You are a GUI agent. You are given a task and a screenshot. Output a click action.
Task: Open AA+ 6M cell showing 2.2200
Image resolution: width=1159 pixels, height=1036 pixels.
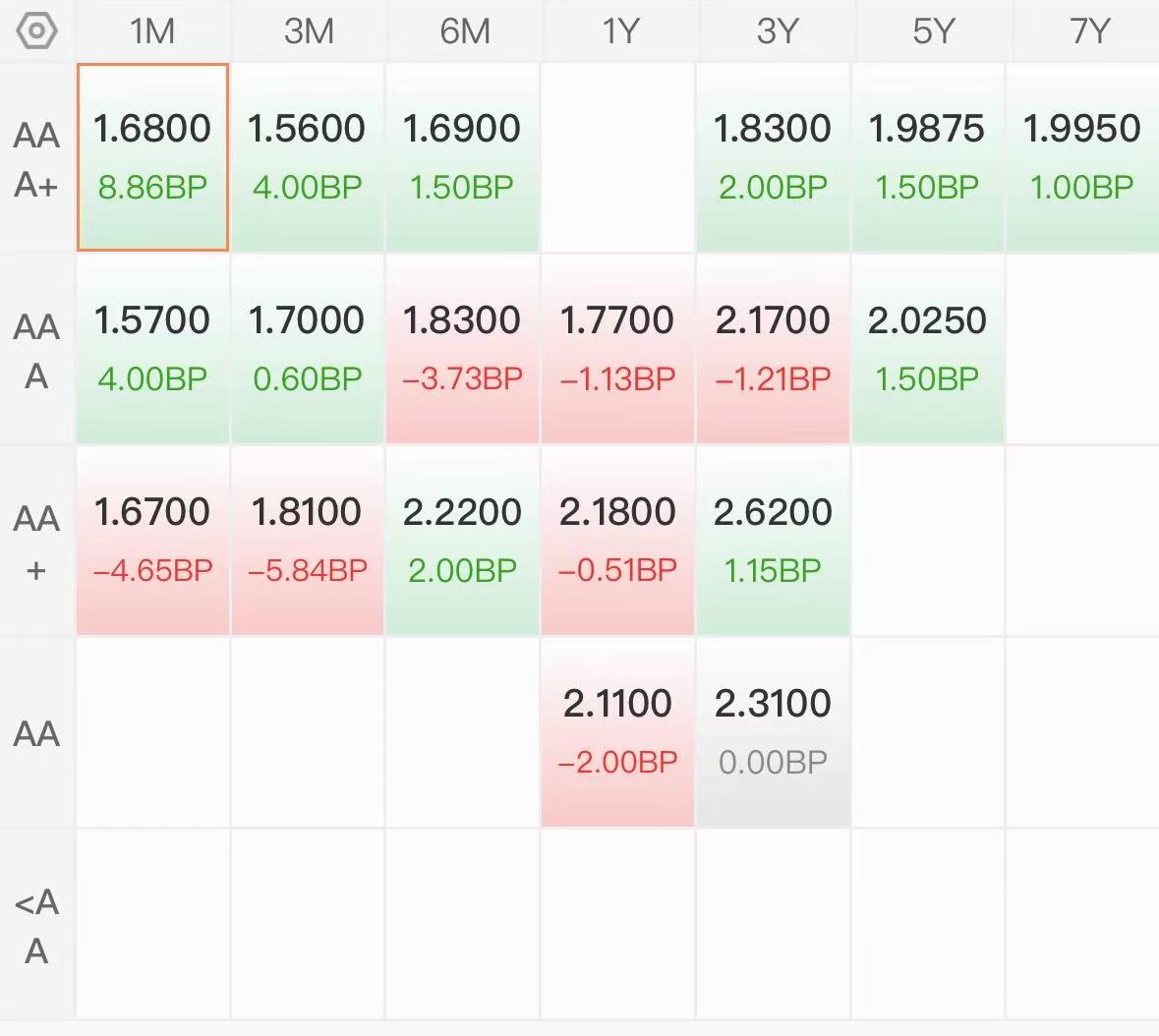pyautogui.click(x=463, y=541)
